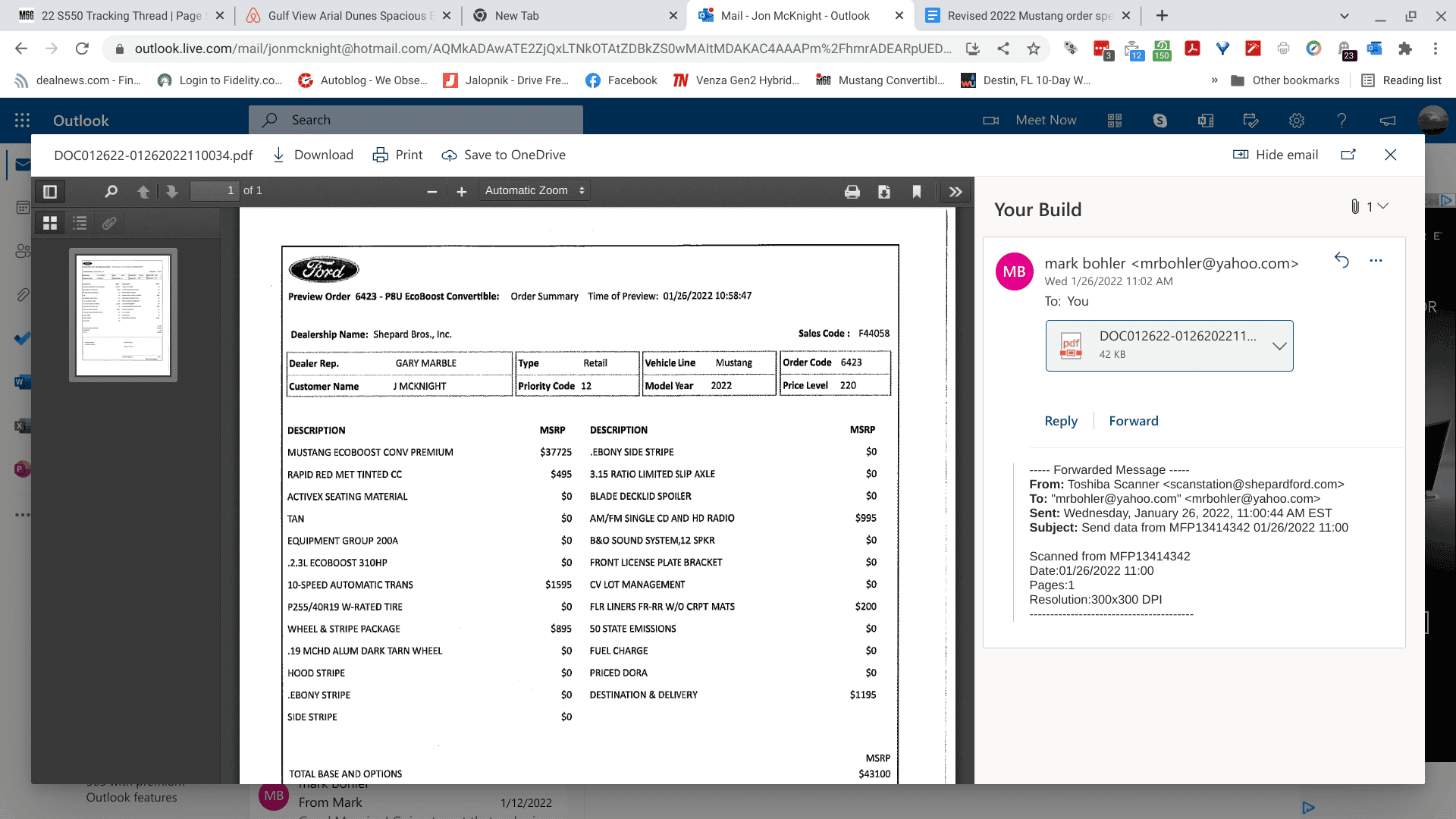Zoom out of the PDF document

431,192
